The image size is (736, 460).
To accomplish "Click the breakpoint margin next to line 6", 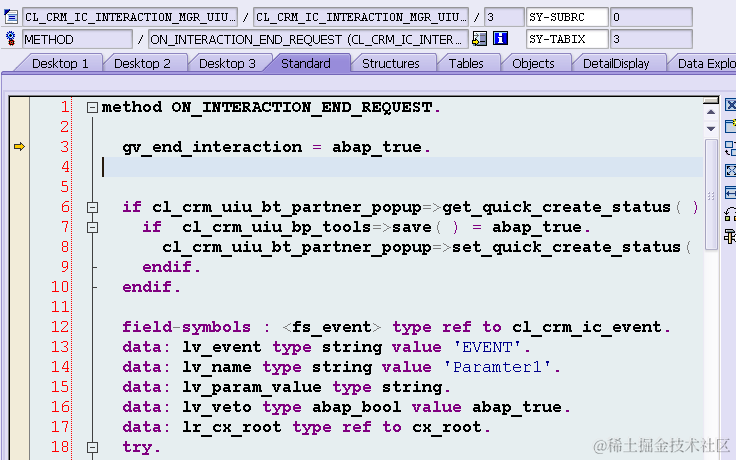I will point(19,207).
